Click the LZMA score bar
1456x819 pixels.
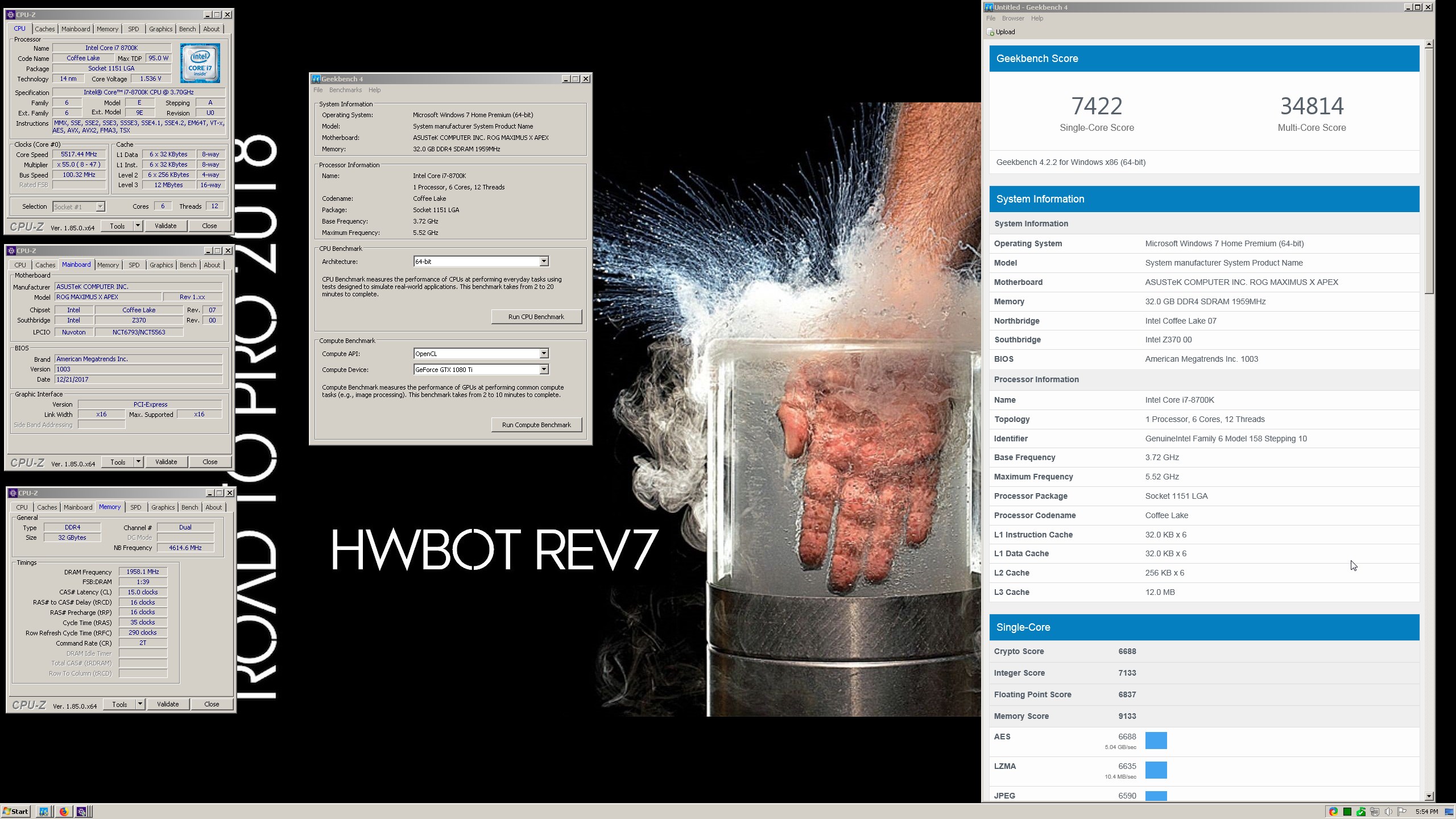(x=1156, y=770)
